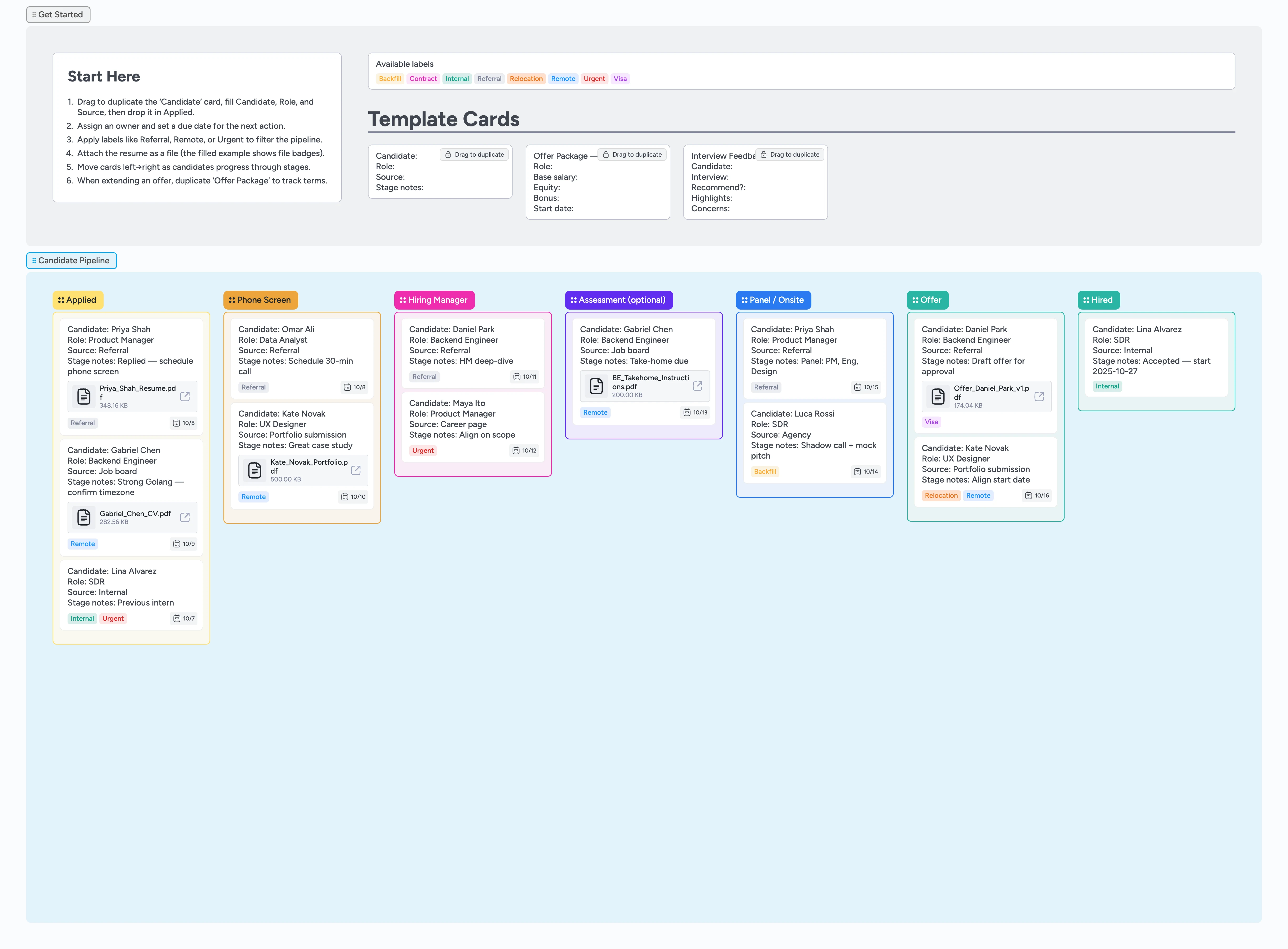Open Offer_Daniel_Park_v1.pdf via external link icon
1288x949 pixels.
1040,396
